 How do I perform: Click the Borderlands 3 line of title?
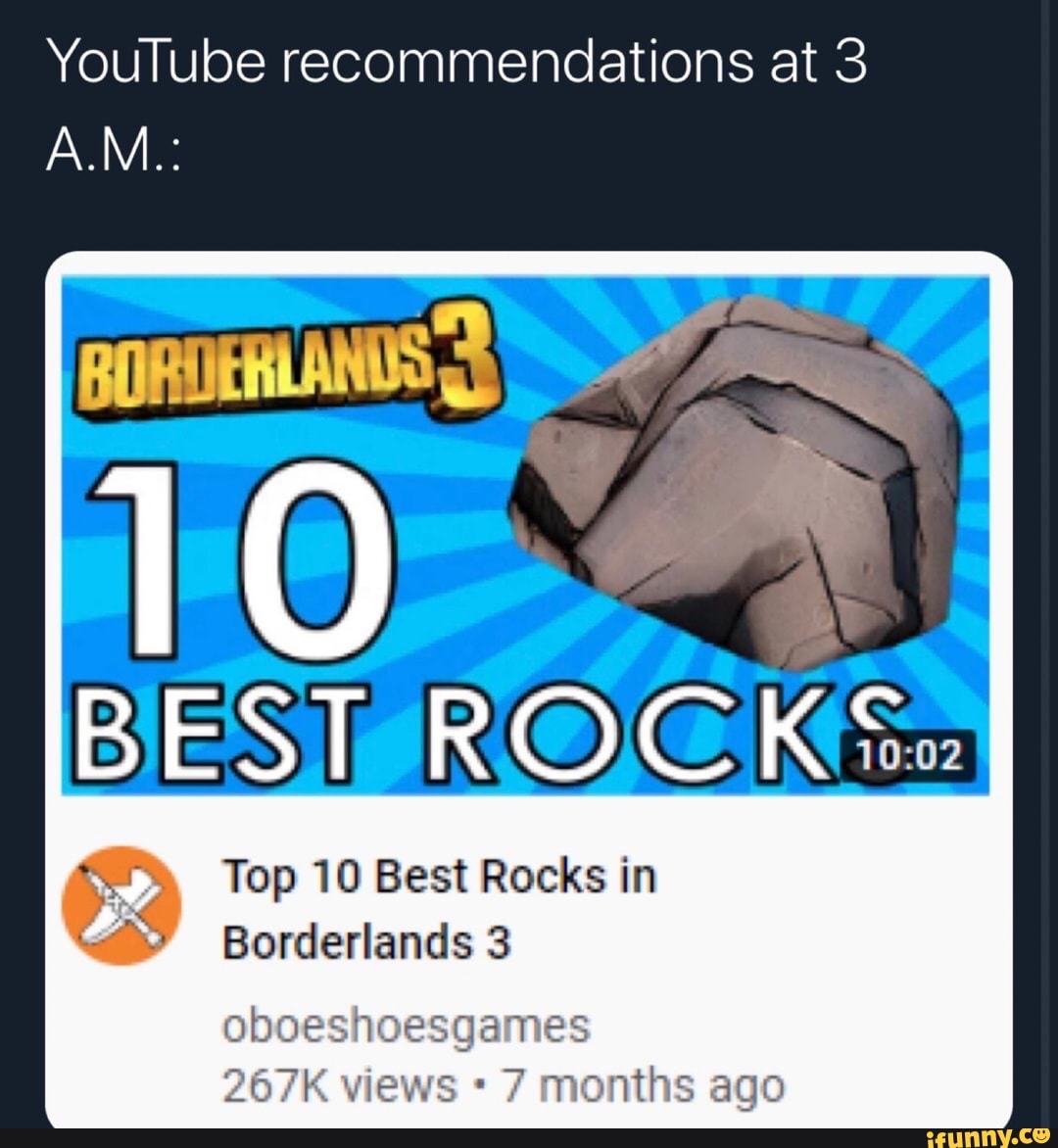pos(366,941)
